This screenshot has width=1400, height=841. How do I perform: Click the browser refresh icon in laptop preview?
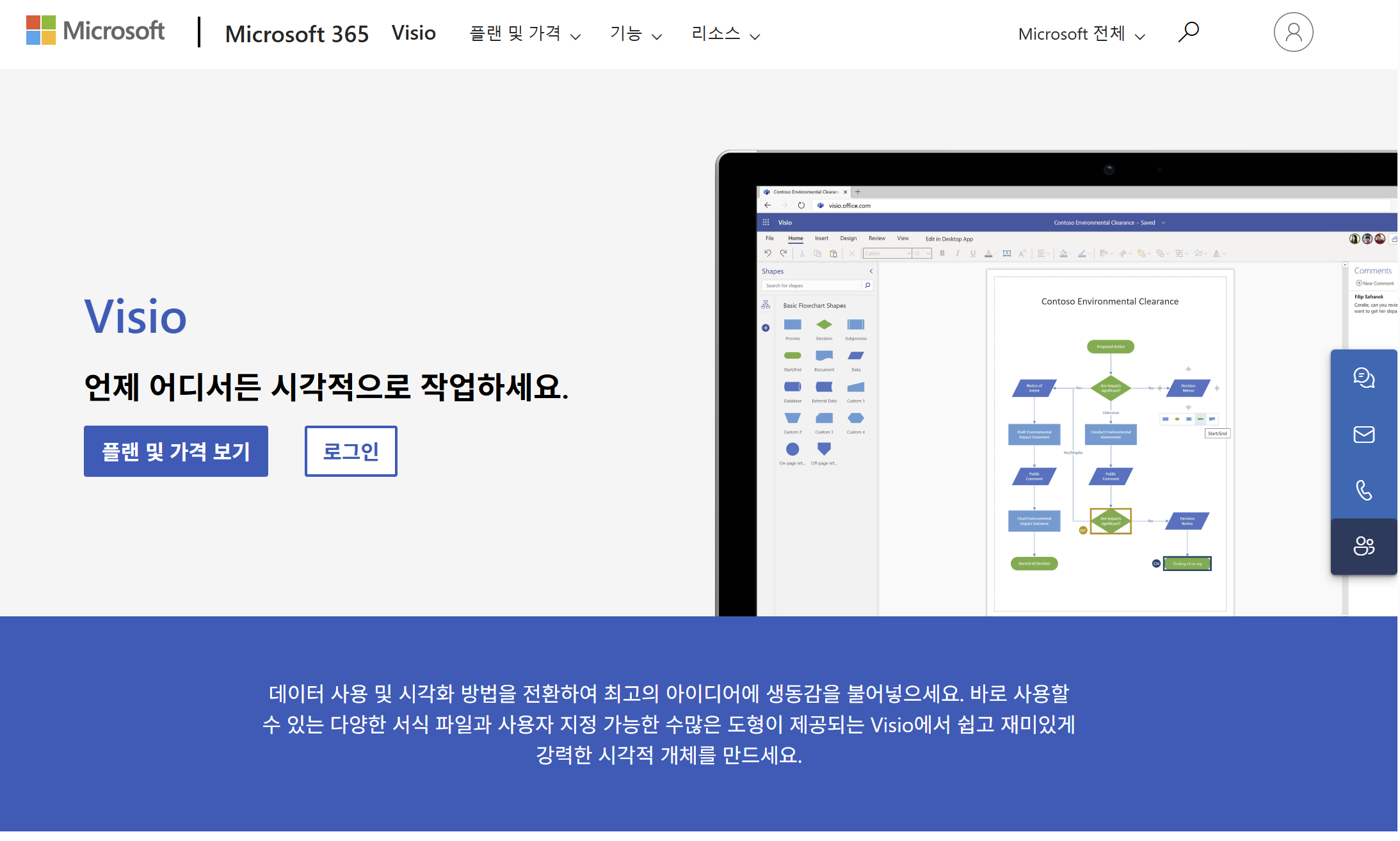tap(801, 205)
